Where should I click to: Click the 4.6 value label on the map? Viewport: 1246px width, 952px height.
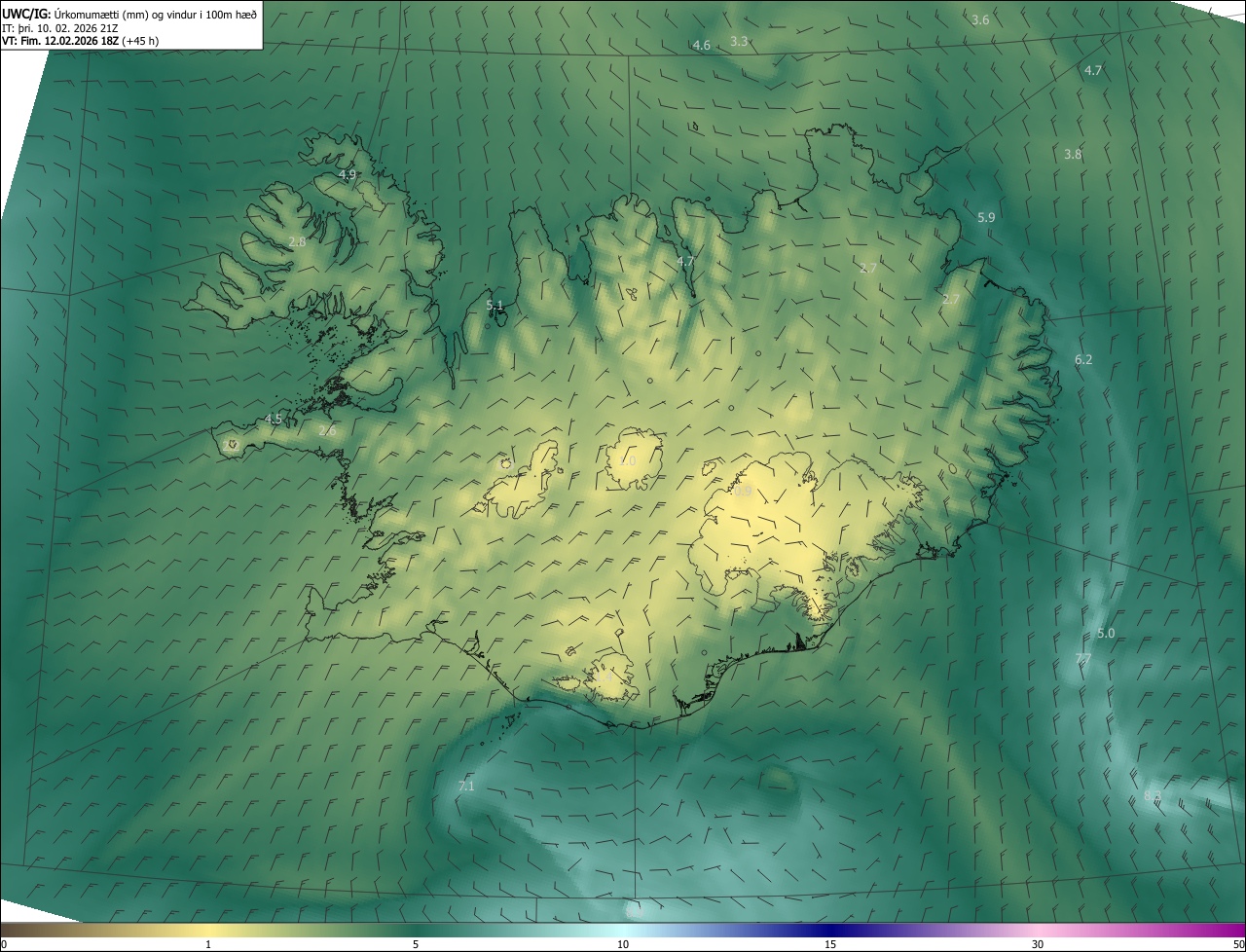click(x=701, y=46)
